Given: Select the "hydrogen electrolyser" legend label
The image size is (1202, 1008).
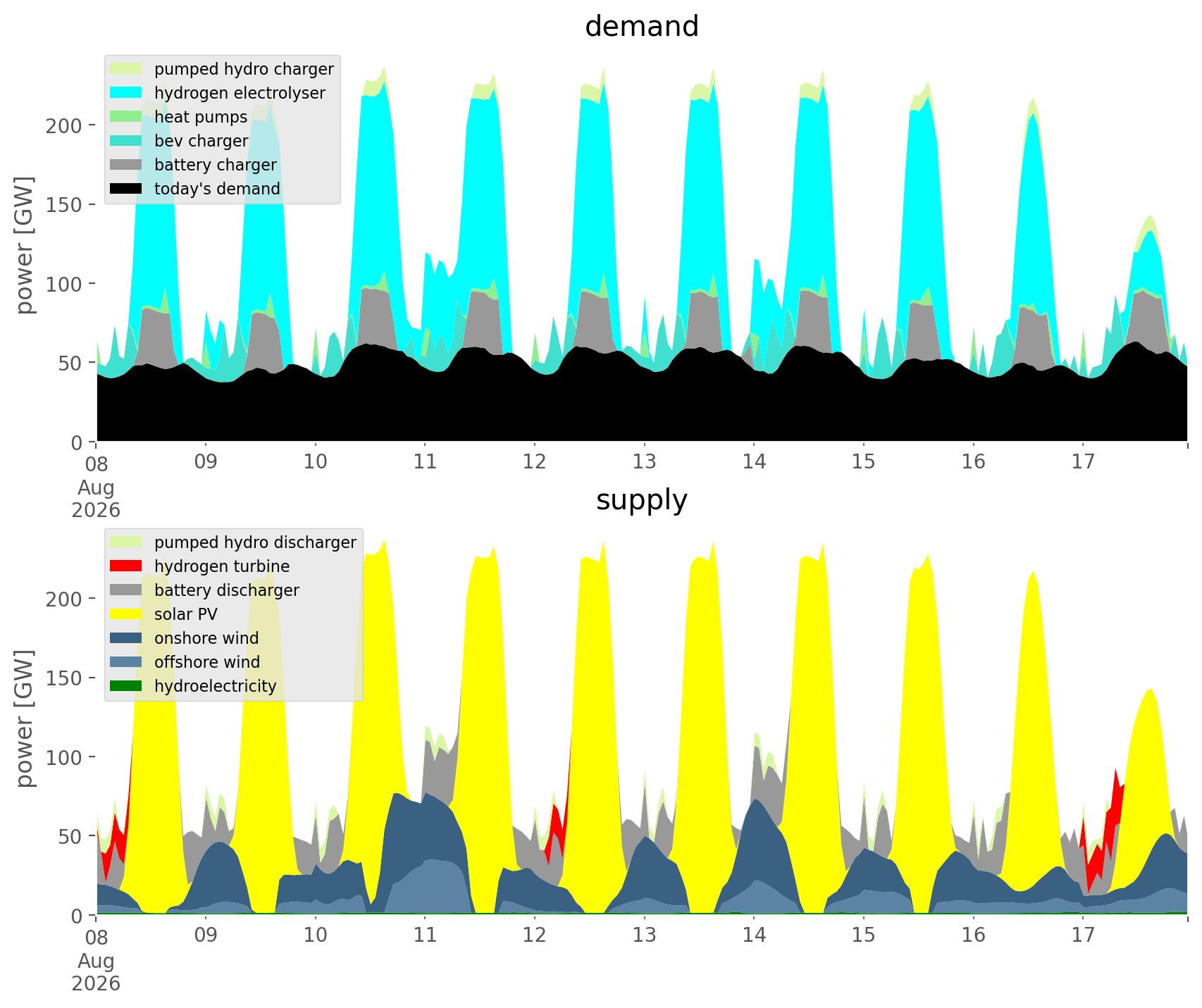Looking at the screenshot, I should pos(240,94).
